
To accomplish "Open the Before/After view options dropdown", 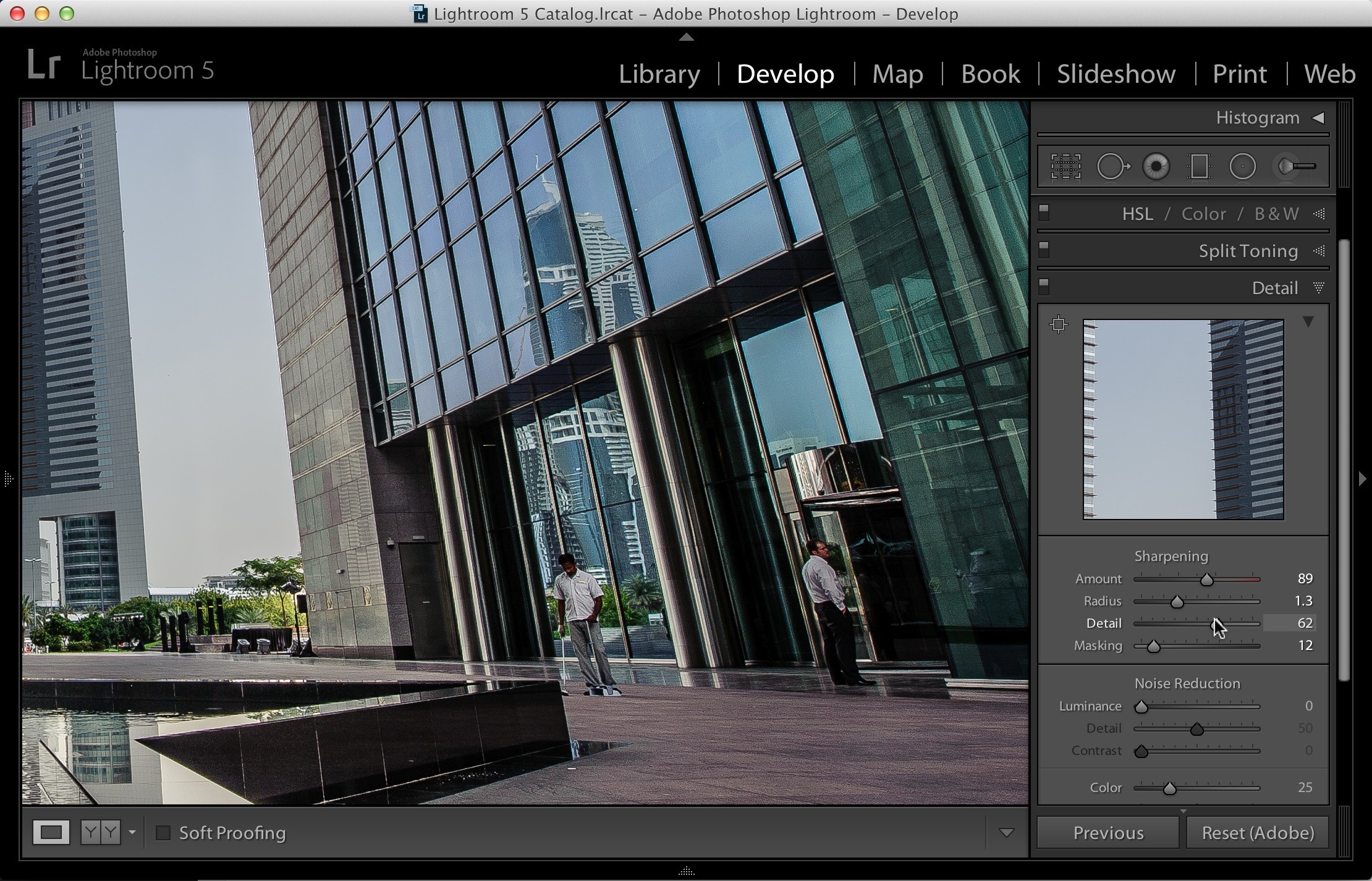I will 132,833.
